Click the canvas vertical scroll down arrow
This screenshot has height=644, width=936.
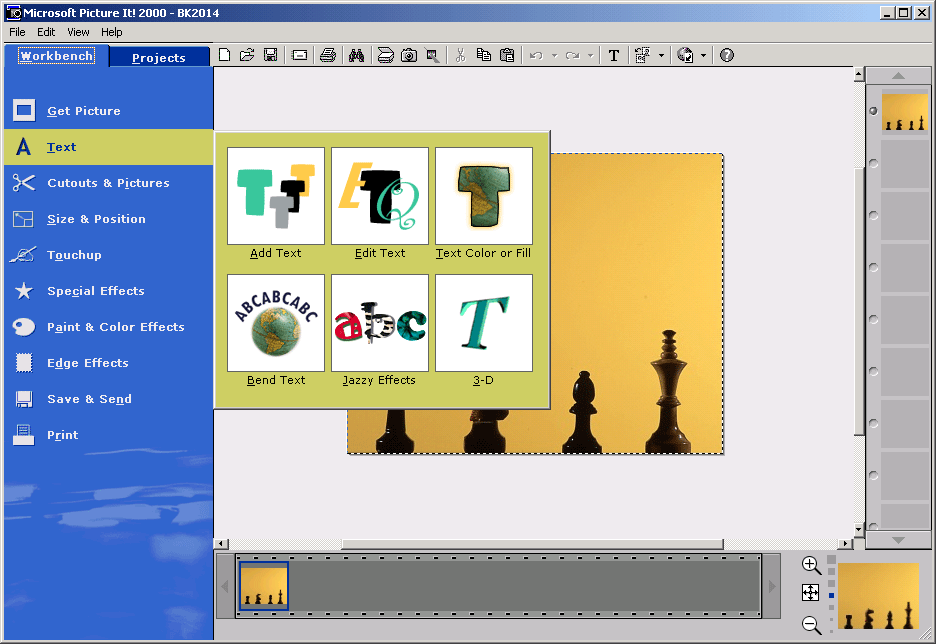pos(859,529)
